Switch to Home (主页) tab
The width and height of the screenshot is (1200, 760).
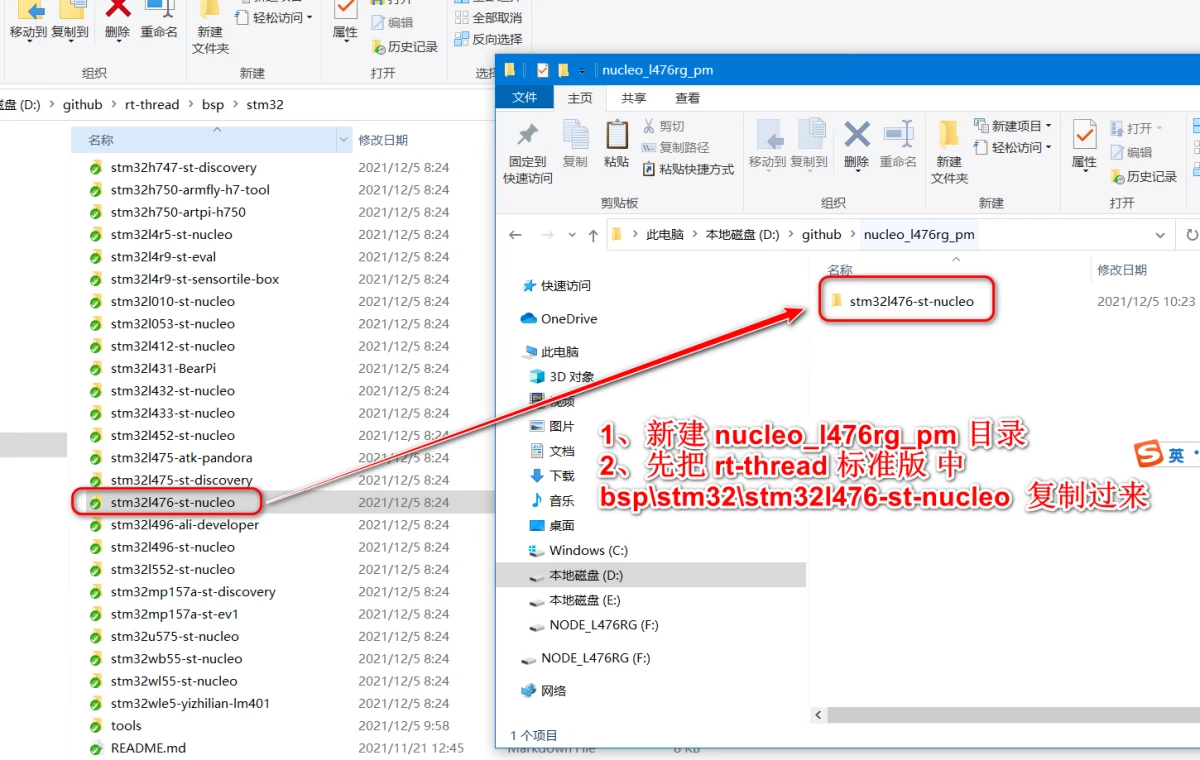tap(580, 98)
